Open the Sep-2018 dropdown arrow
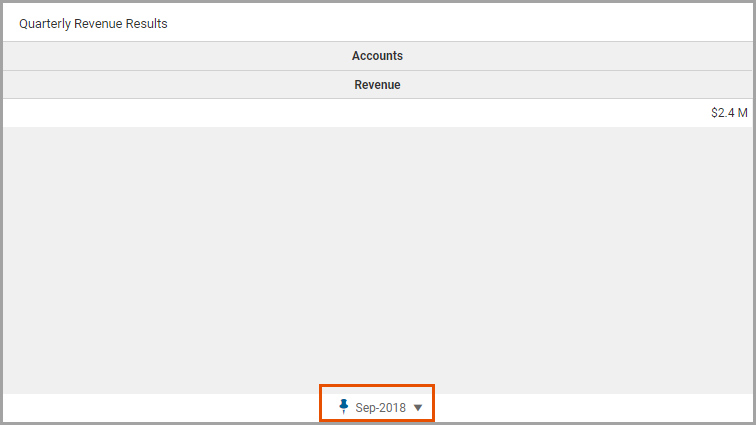The image size is (756, 425). pyautogui.click(x=418, y=408)
